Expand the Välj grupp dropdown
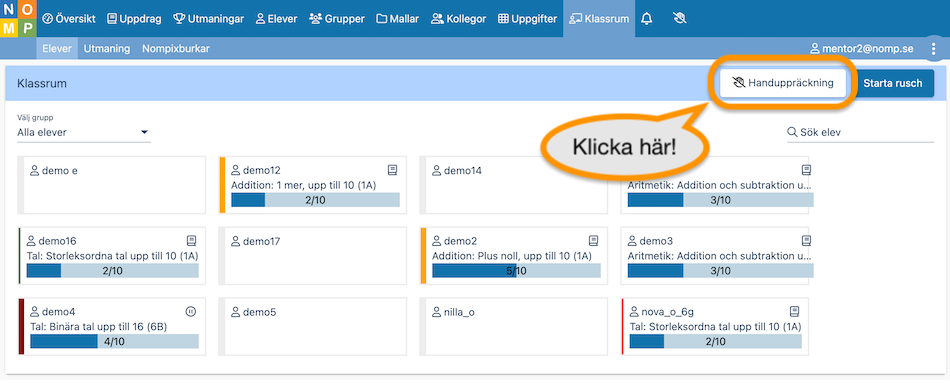The image size is (950, 385). tap(84, 132)
